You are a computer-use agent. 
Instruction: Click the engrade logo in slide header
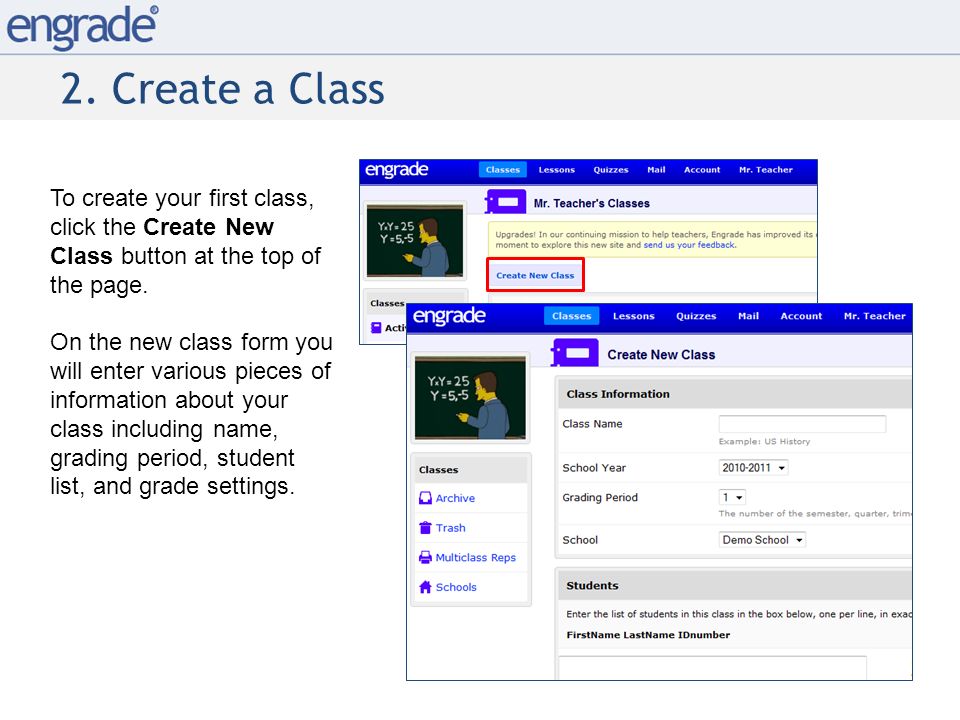[x=81, y=26]
